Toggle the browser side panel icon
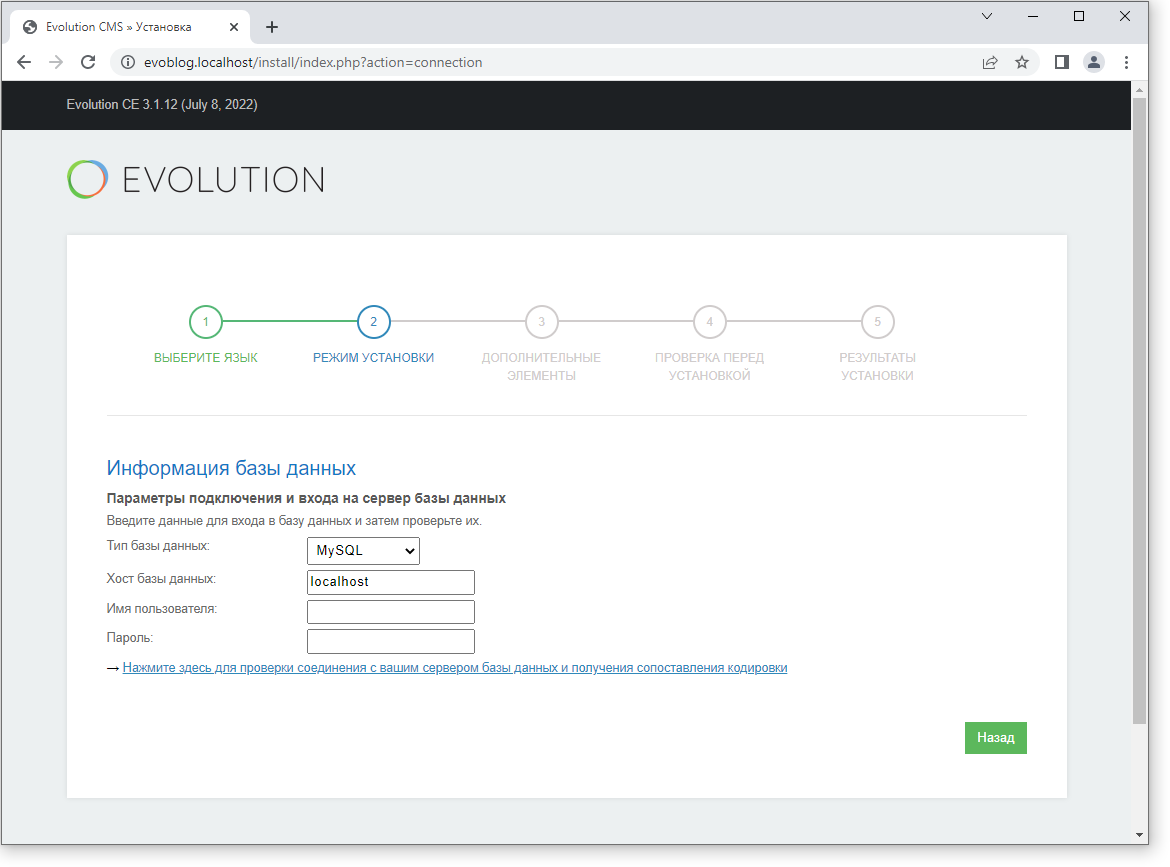Image resolution: width=1170 pixels, height=867 pixels. tap(1062, 62)
